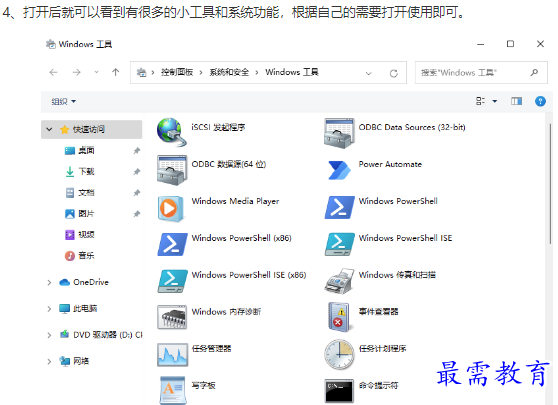Select OneDrive in the navigation pane
558x405 pixels.
click(84, 282)
